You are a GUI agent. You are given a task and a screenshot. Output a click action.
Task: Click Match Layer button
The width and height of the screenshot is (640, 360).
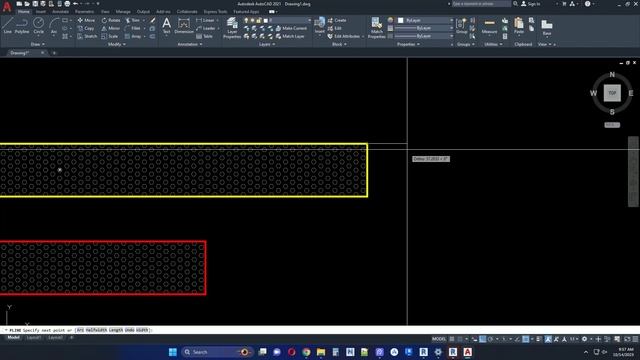(290, 36)
